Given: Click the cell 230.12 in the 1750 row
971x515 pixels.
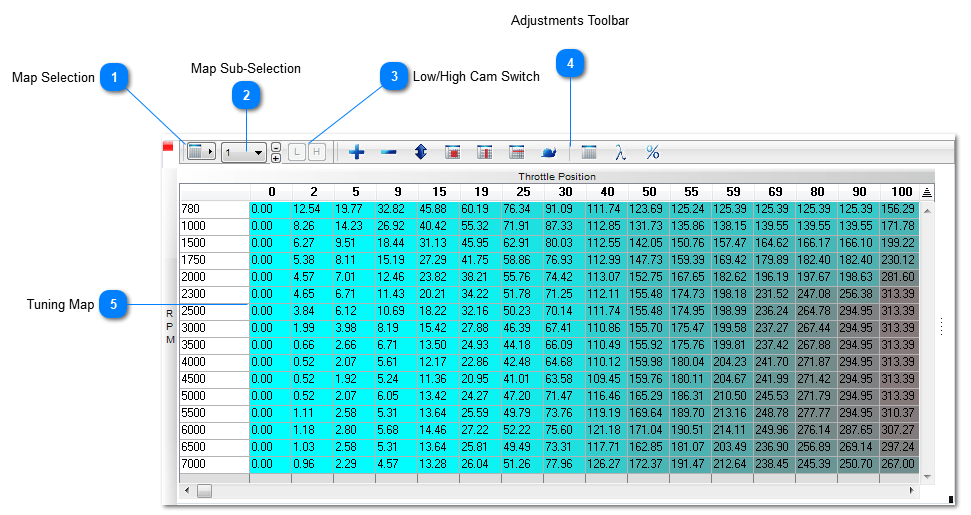Looking at the screenshot, I should (899, 260).
